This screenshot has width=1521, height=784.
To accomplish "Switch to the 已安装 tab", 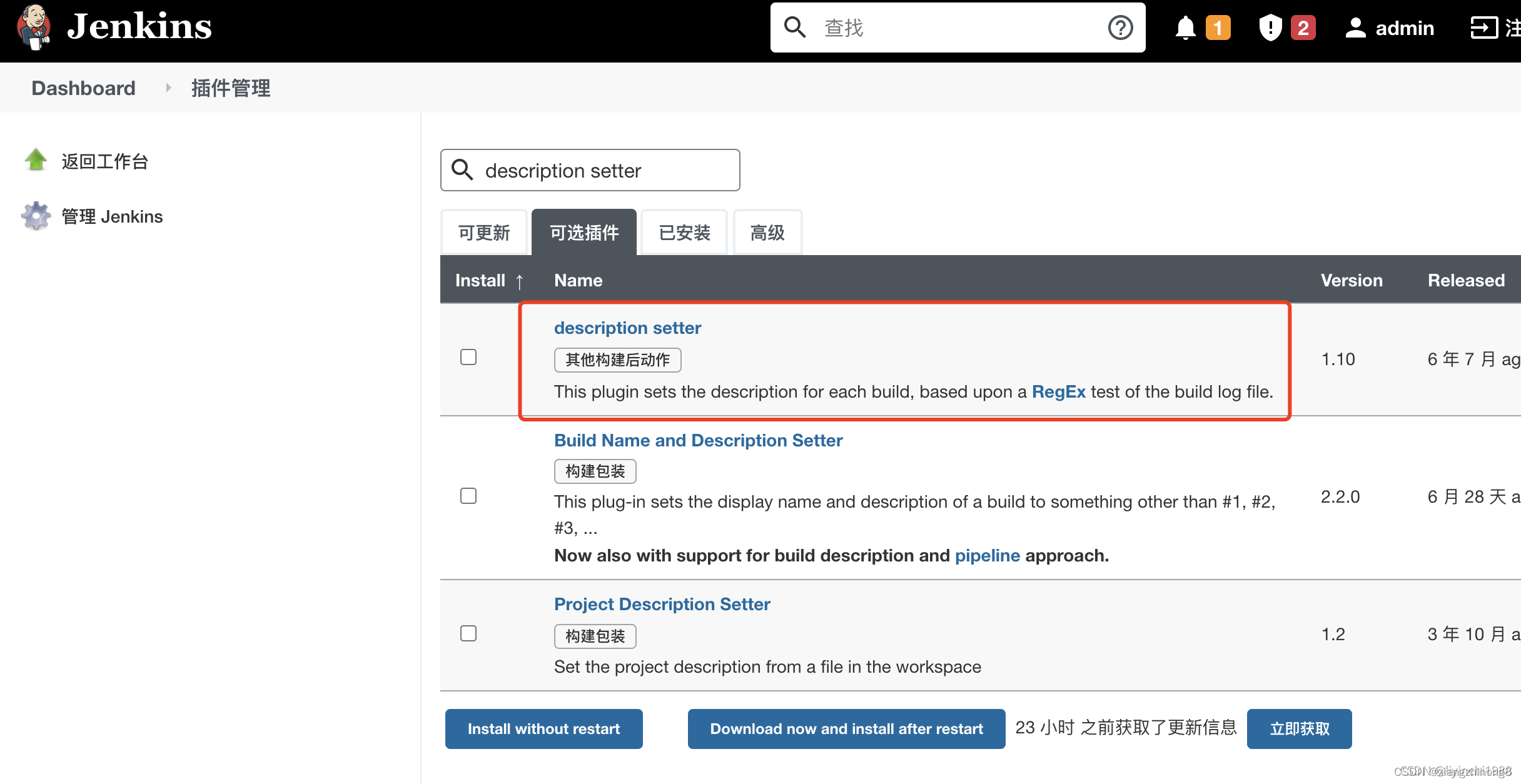I will (685, 233).
